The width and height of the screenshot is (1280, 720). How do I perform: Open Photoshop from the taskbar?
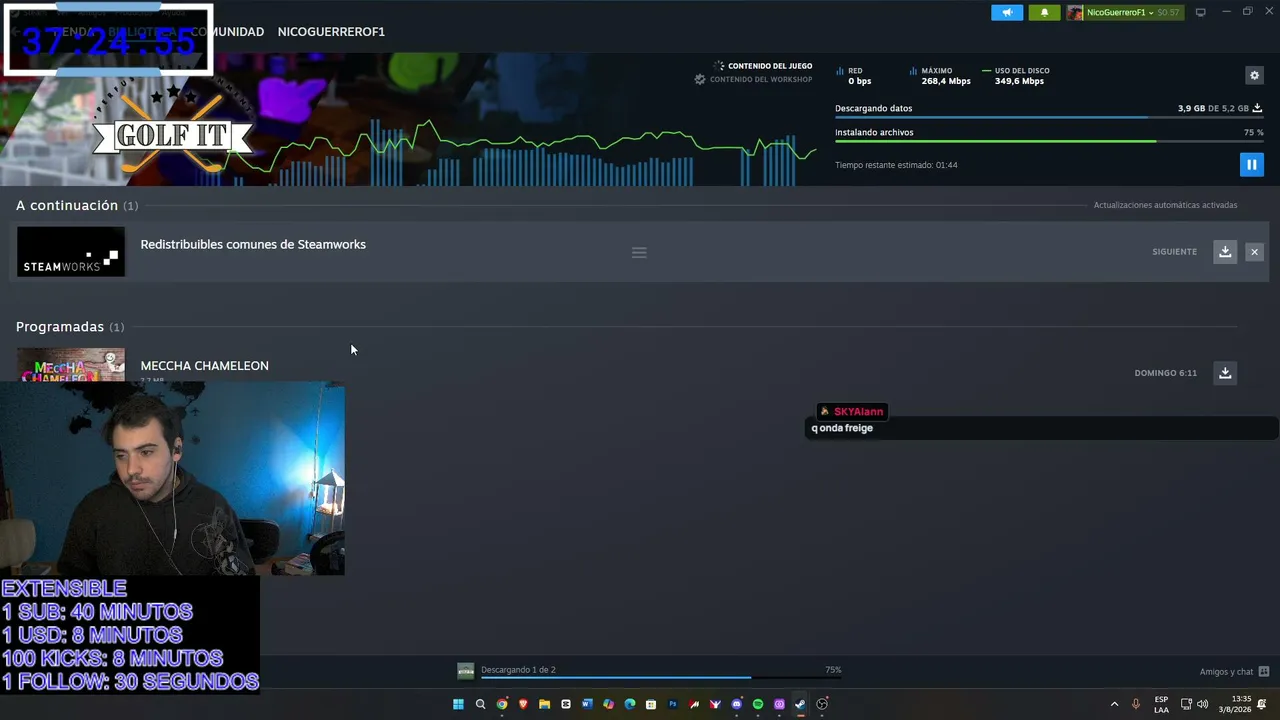tap(672, 704)
